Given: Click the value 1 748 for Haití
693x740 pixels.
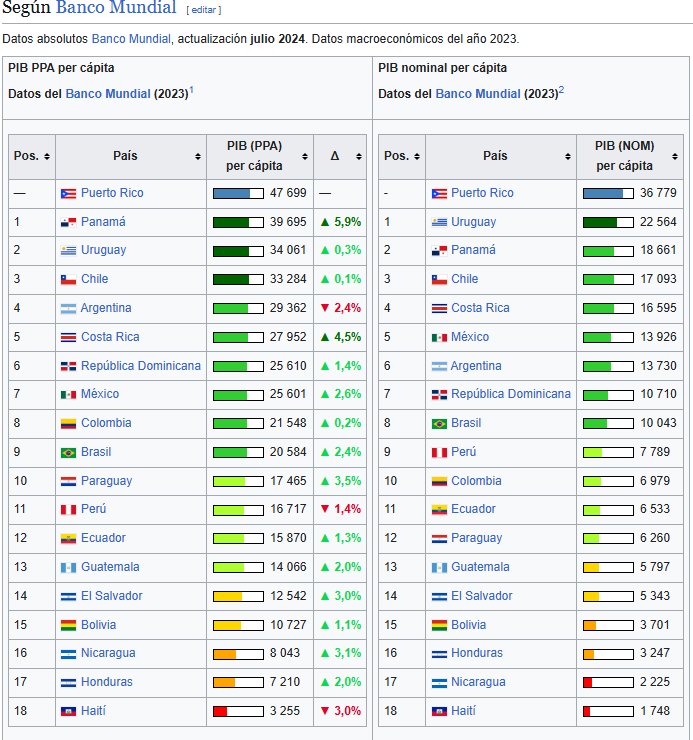Looking at the screenshot, I should [655, 711].
